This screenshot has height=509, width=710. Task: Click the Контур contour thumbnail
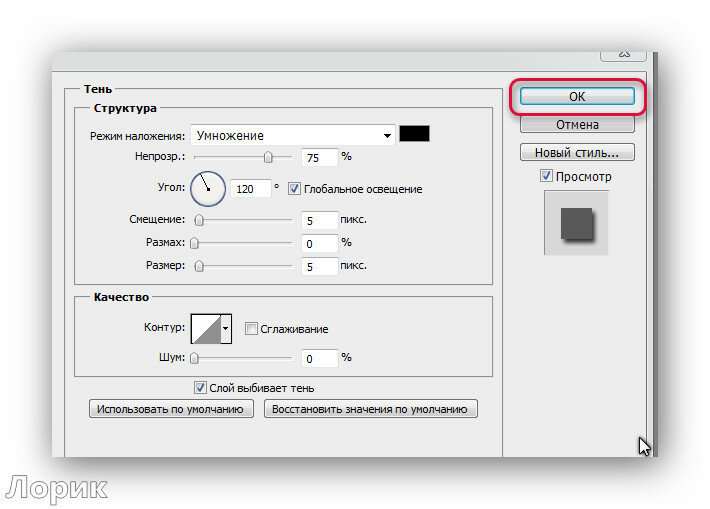pyautogui.click(x=206, y=329)
